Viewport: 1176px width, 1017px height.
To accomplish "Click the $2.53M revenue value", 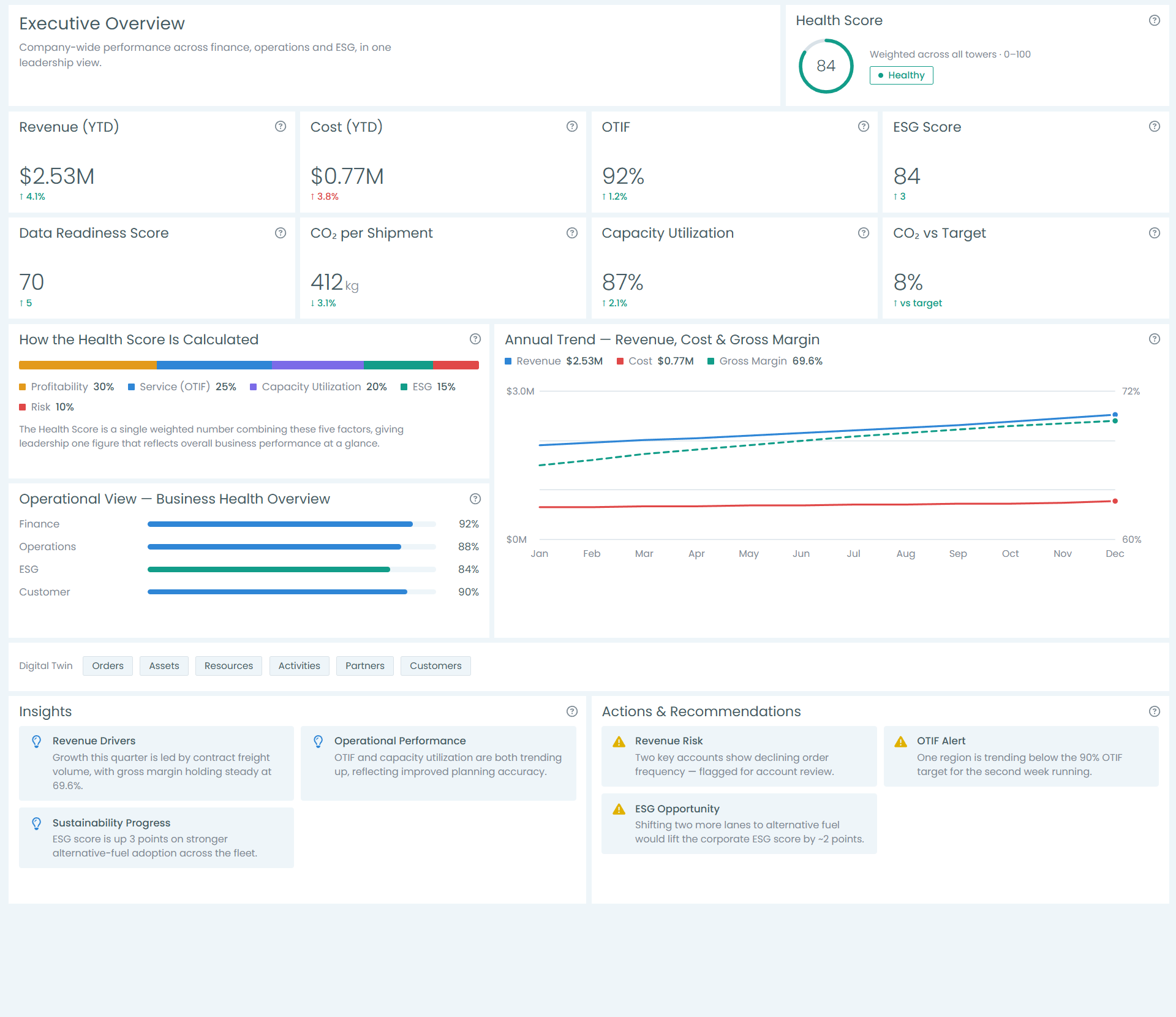I will coord(57,176).
